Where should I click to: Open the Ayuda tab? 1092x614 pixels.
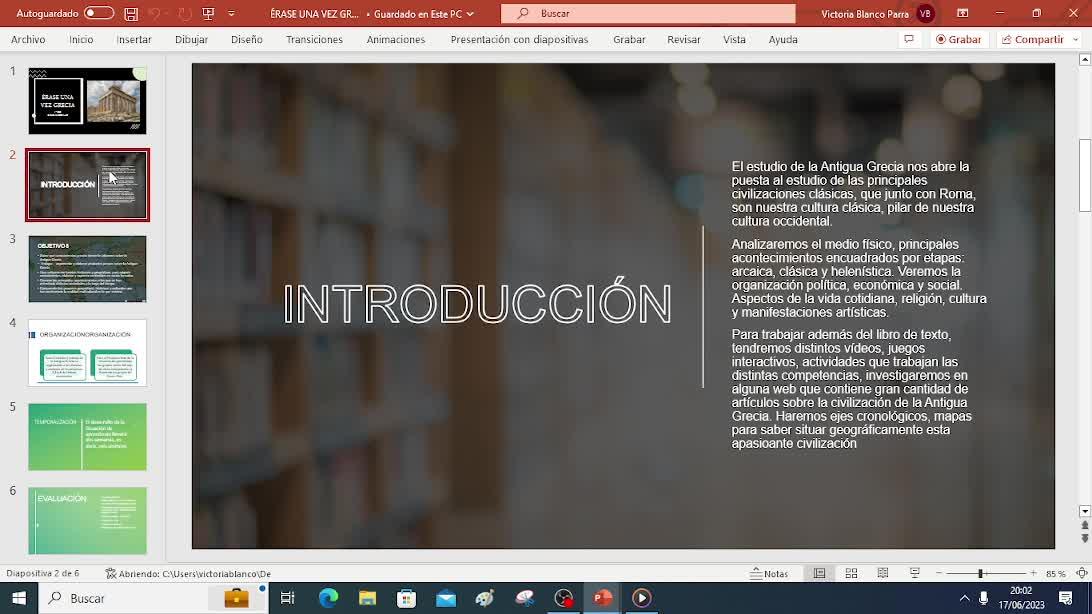pyautogui.click(x=783, y=40)
